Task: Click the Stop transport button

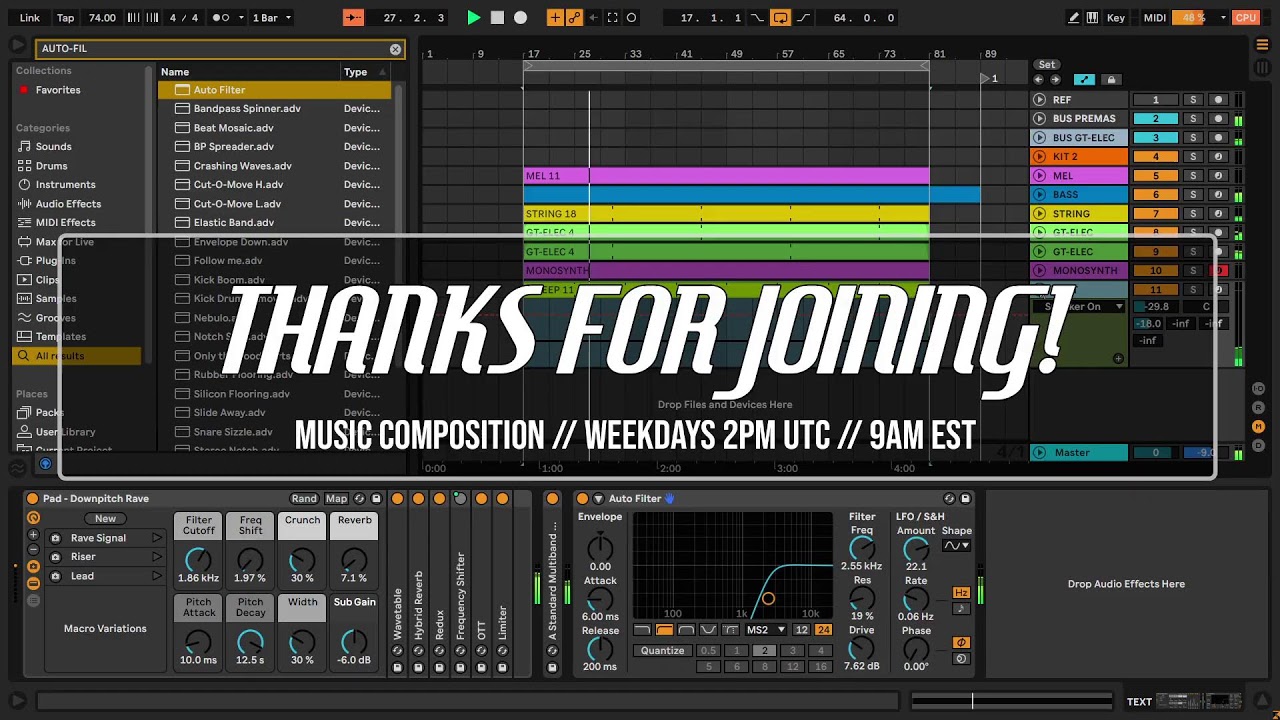Action: [497, 18]
